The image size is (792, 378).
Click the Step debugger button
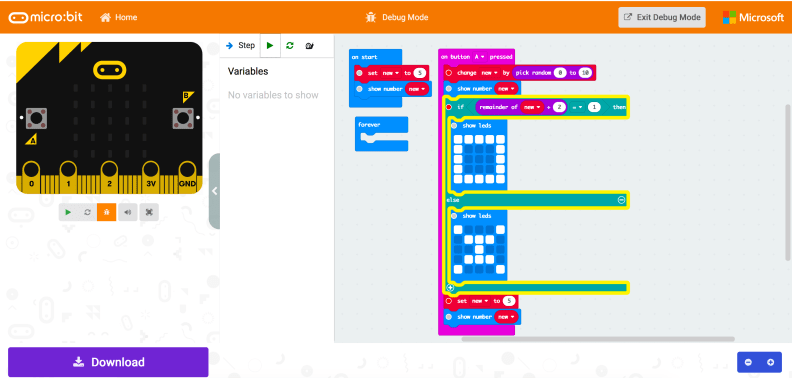coord(240,45)
